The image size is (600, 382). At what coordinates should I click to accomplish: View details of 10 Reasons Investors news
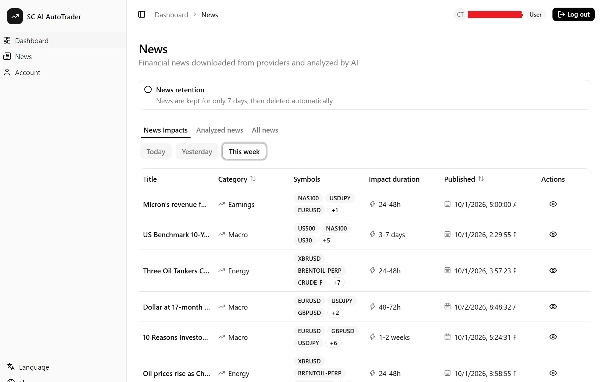pyautogui.click(x=553, y=337)
